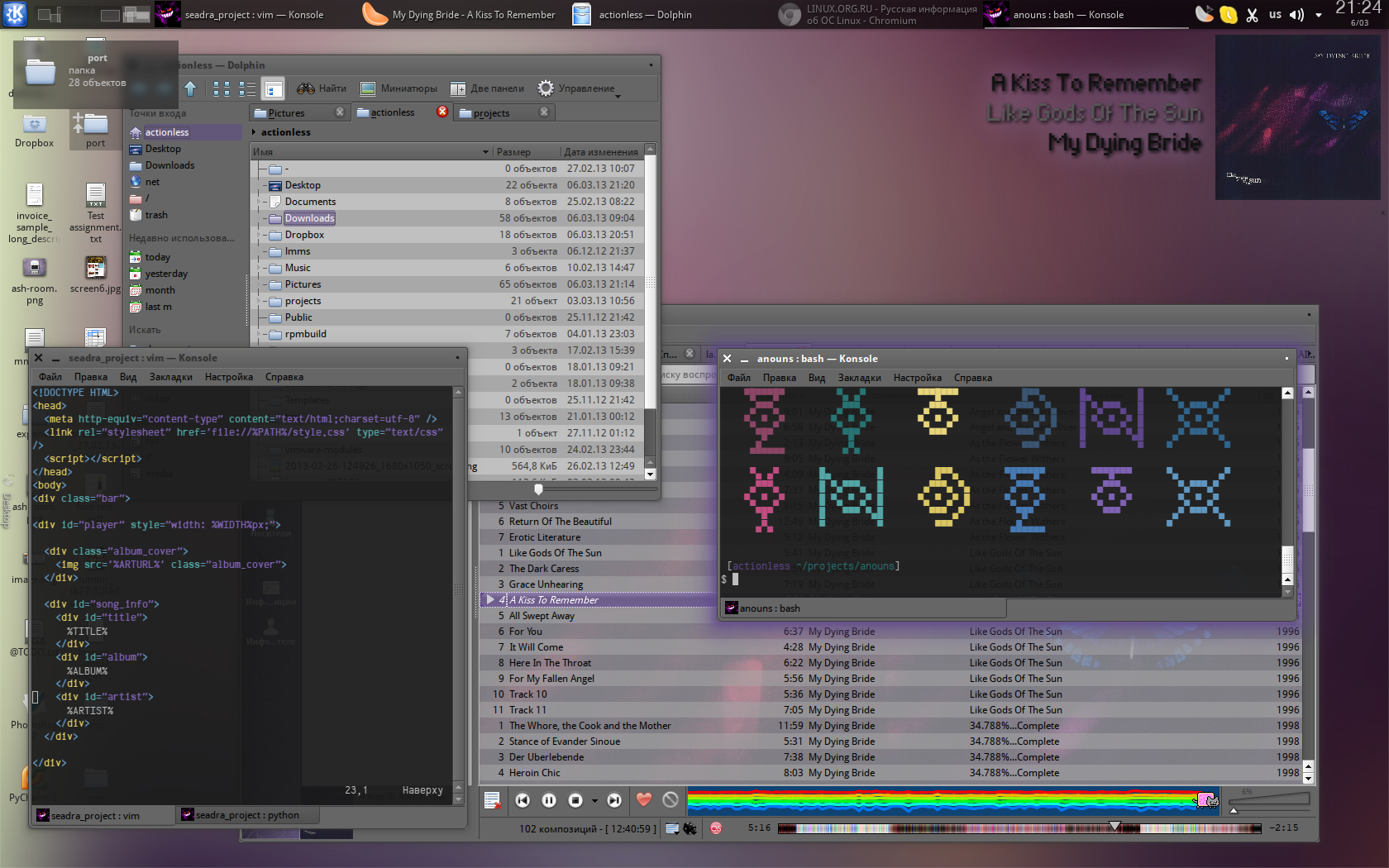This screenshot has height=868, width=1389.
Task: Click the scissors Klipper tray icon
Action: pos(1252,14)
